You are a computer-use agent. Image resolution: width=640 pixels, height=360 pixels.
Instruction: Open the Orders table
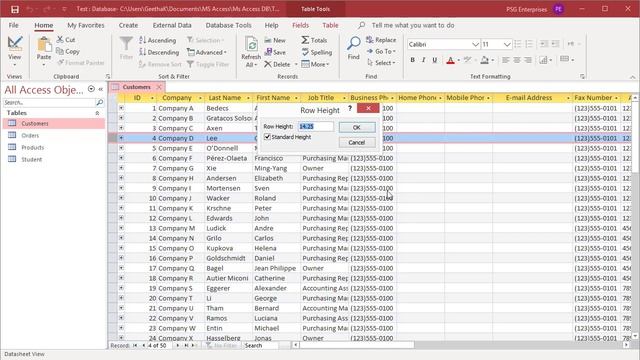coord(30,136)
